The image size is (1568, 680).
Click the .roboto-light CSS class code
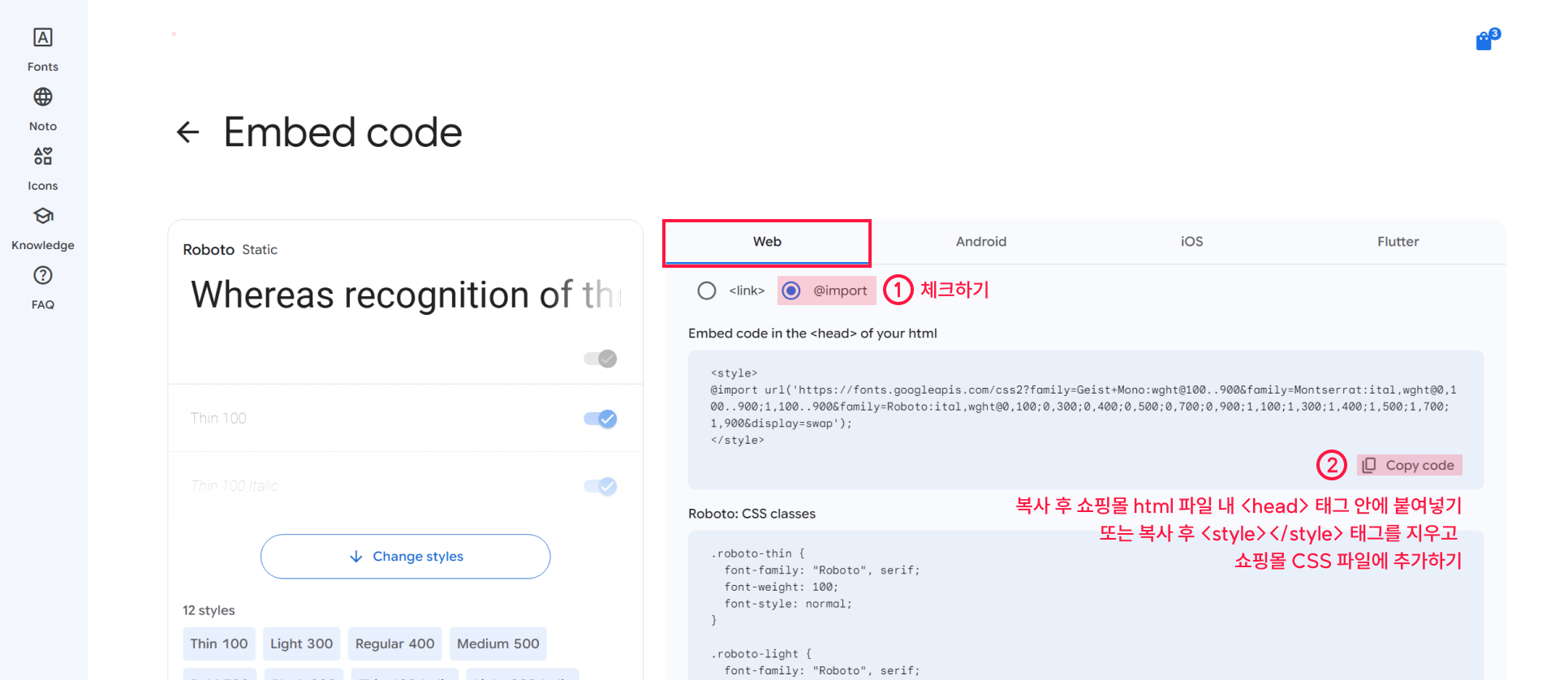tap(816, 662)
